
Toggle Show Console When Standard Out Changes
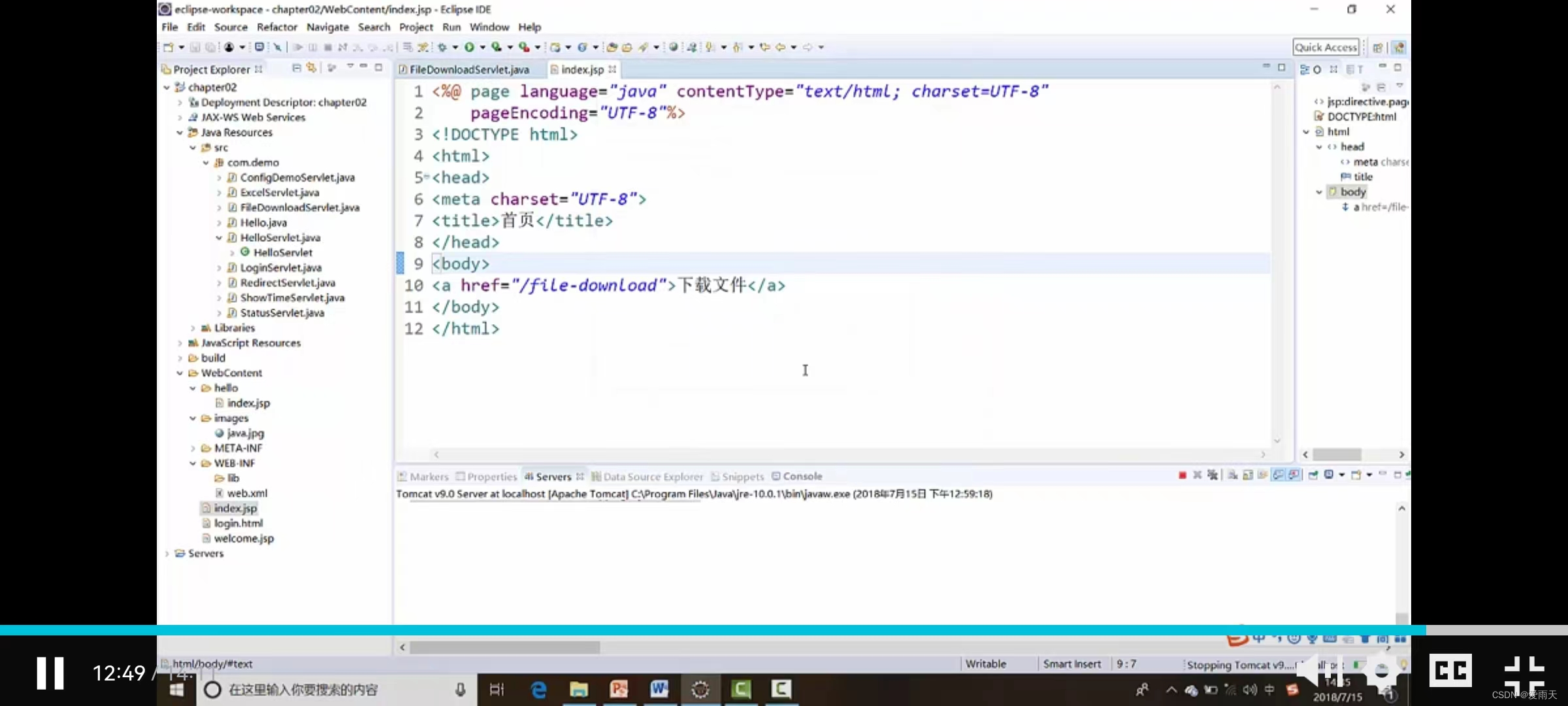coord(1279,475)
